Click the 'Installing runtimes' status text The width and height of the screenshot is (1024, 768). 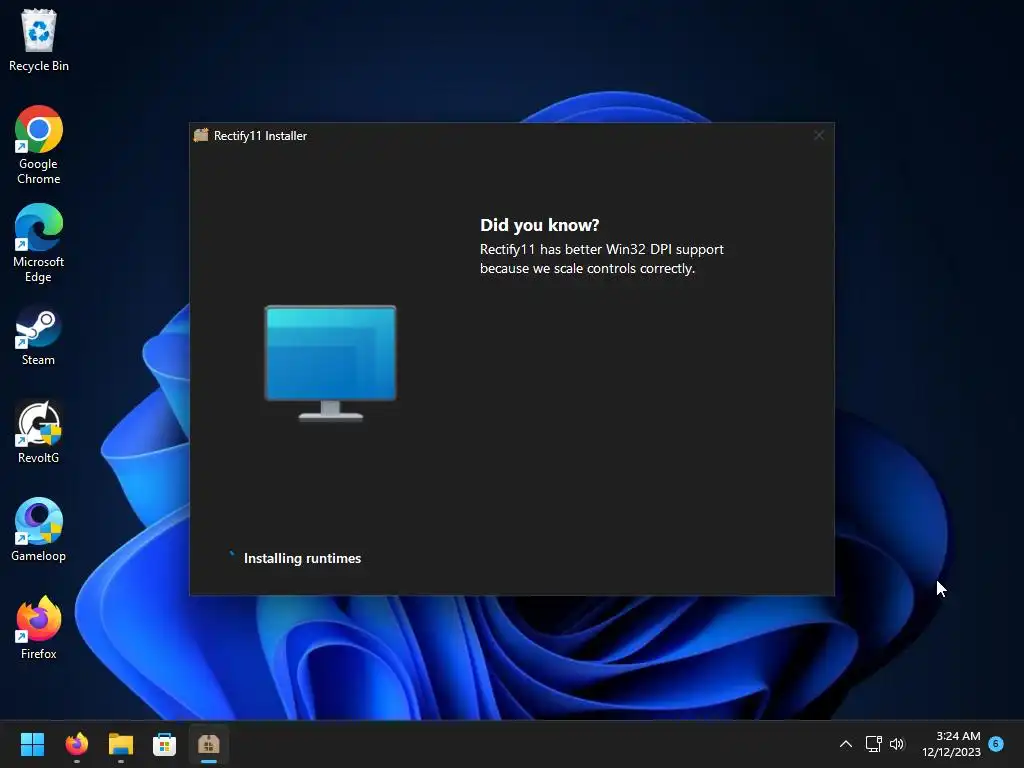click(302, 558)
